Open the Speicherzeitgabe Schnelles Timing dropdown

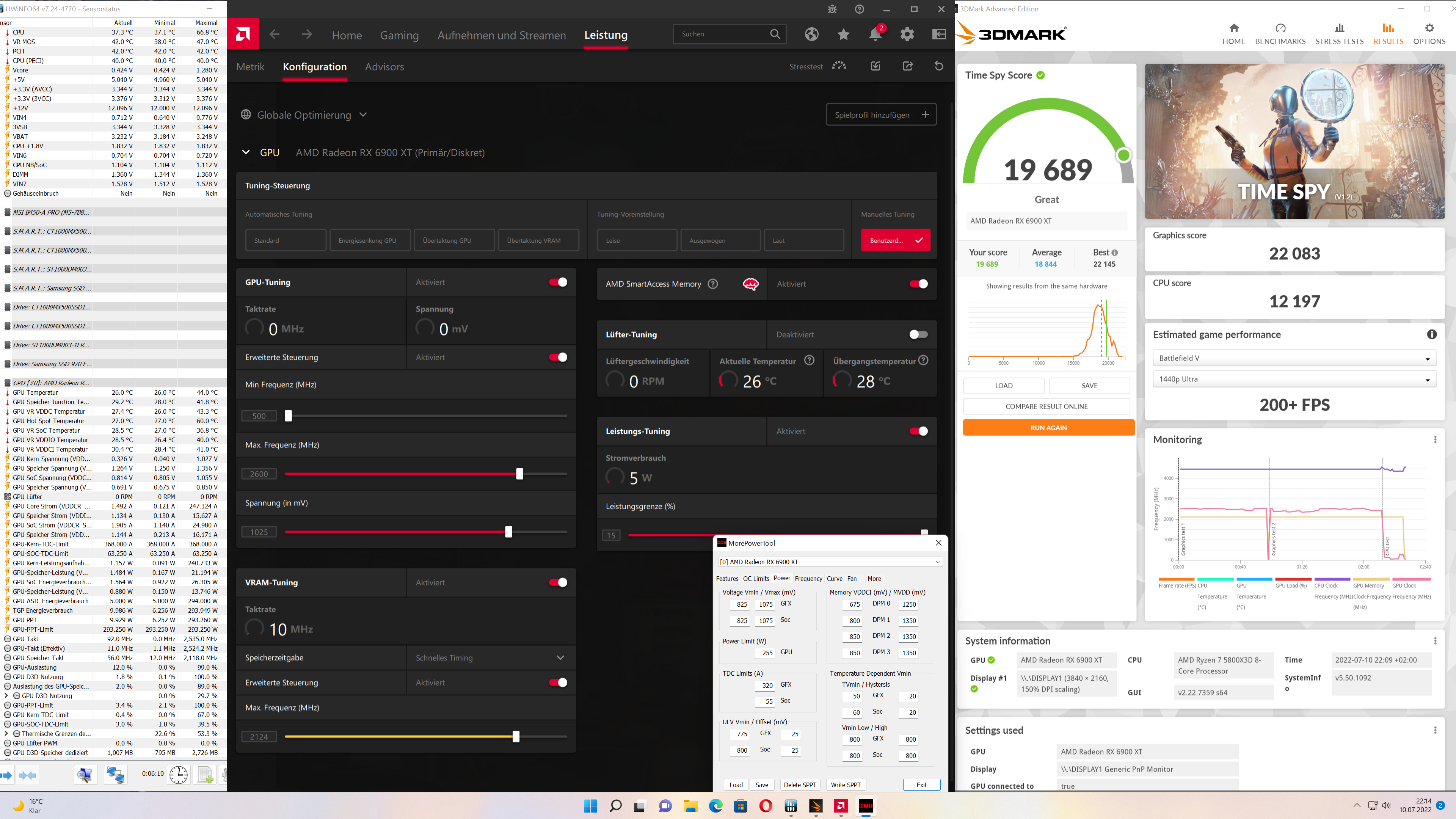tap(490, 657)
